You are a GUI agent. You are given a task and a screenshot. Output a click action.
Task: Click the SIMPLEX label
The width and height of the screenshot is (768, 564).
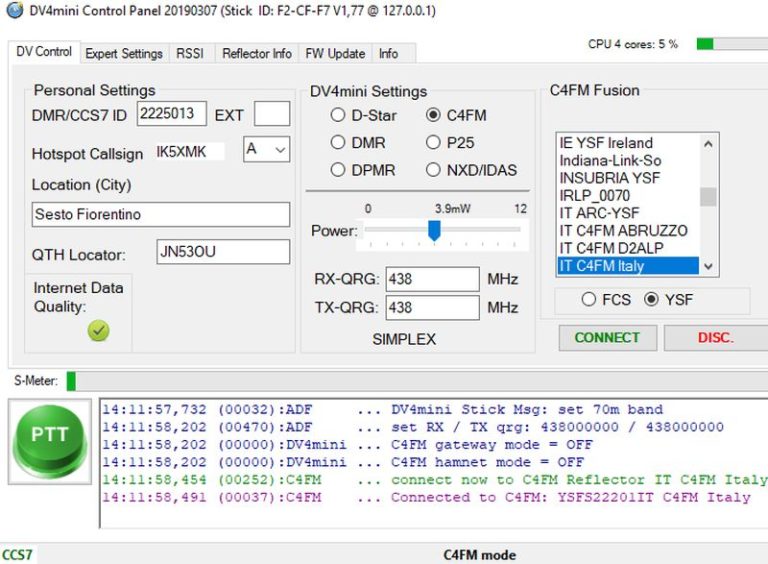404,339
